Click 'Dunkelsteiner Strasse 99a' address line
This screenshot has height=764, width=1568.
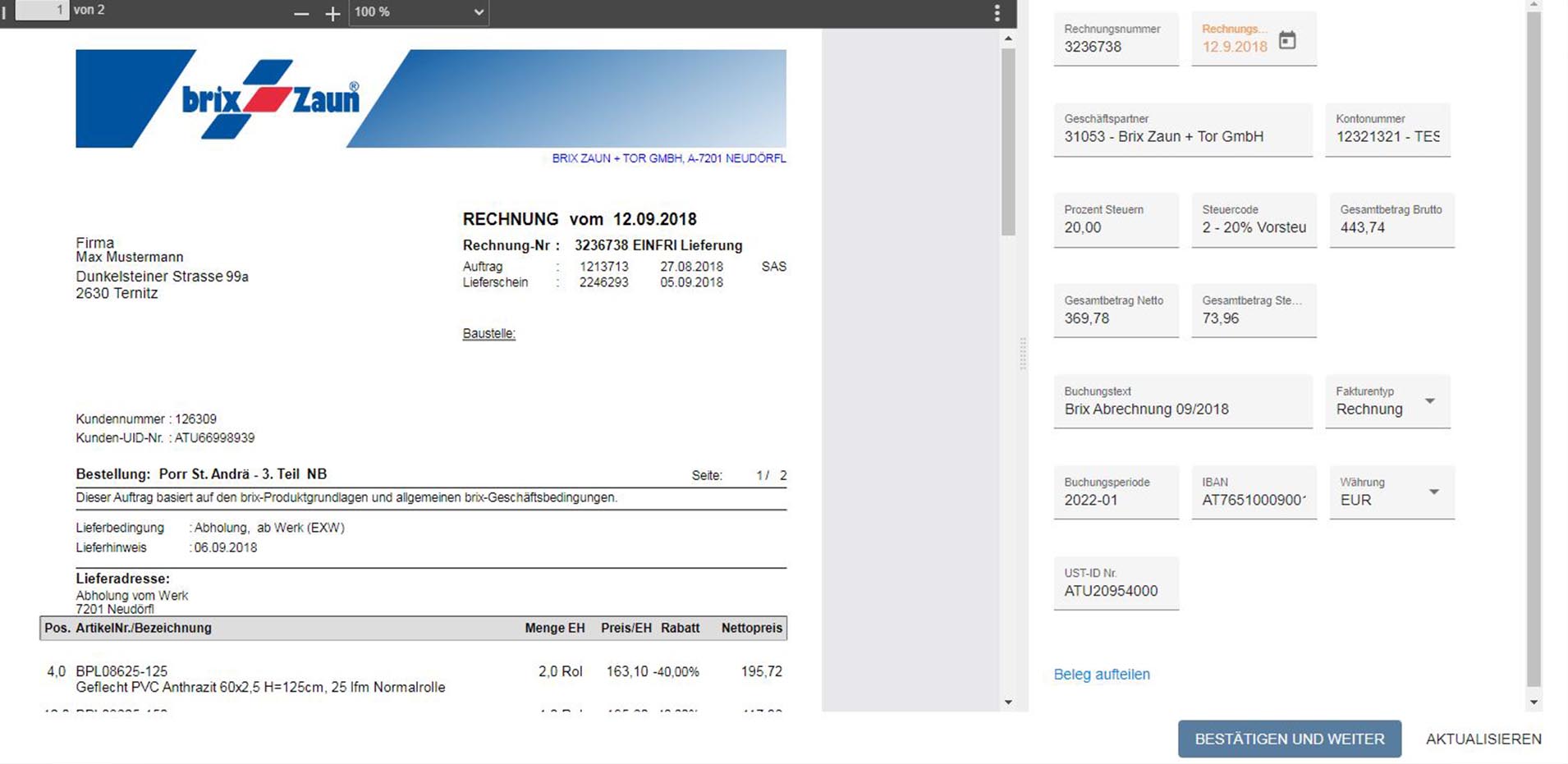162,277
